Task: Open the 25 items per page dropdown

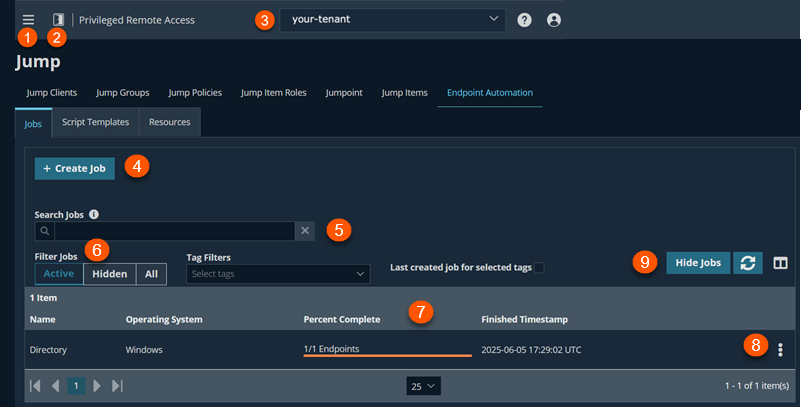Action: [423, 386]
